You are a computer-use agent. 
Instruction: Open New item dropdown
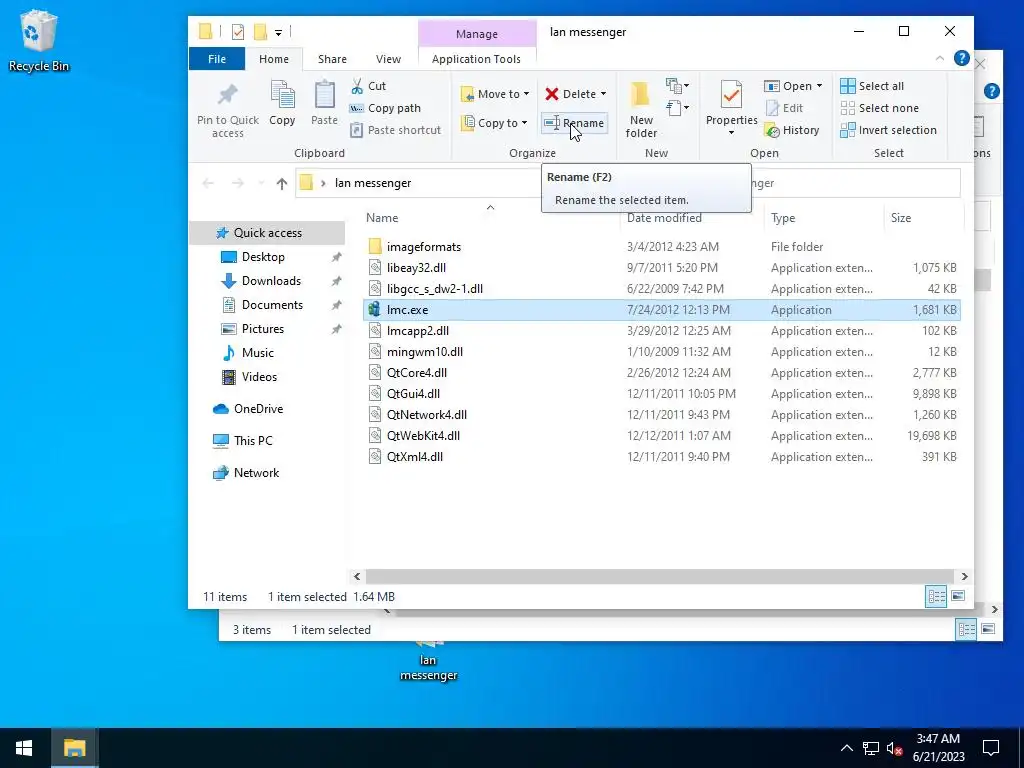(677, 86)
